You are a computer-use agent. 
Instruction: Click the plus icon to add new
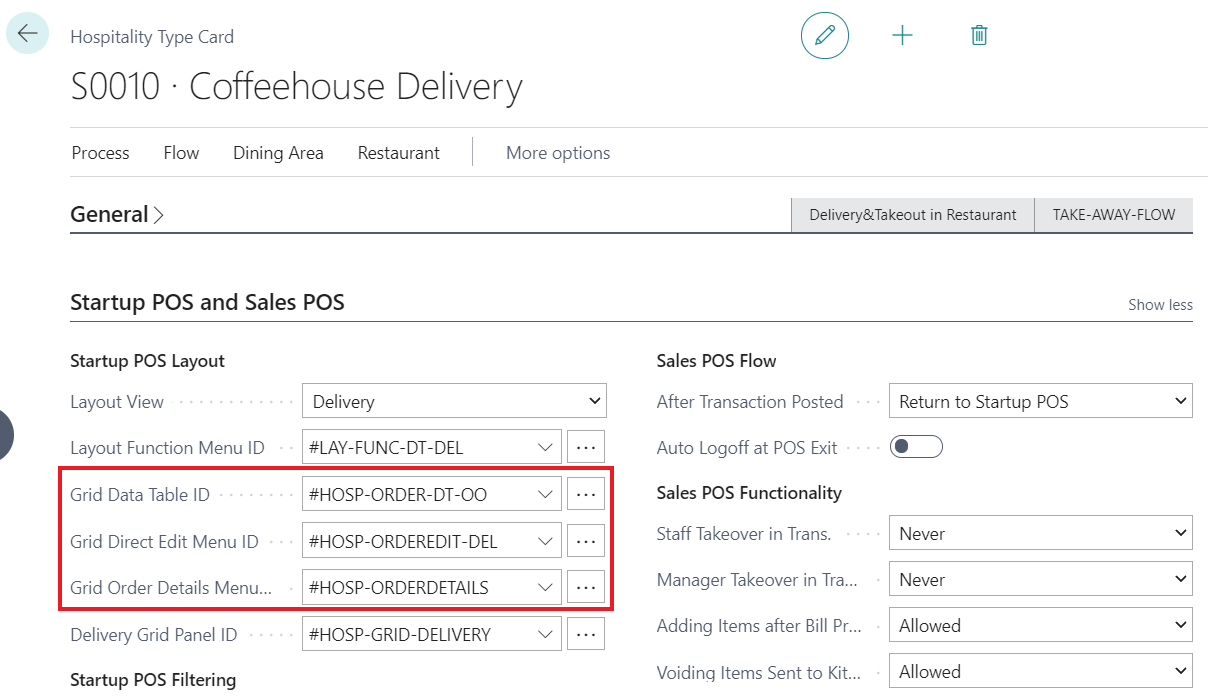[902, 36]
